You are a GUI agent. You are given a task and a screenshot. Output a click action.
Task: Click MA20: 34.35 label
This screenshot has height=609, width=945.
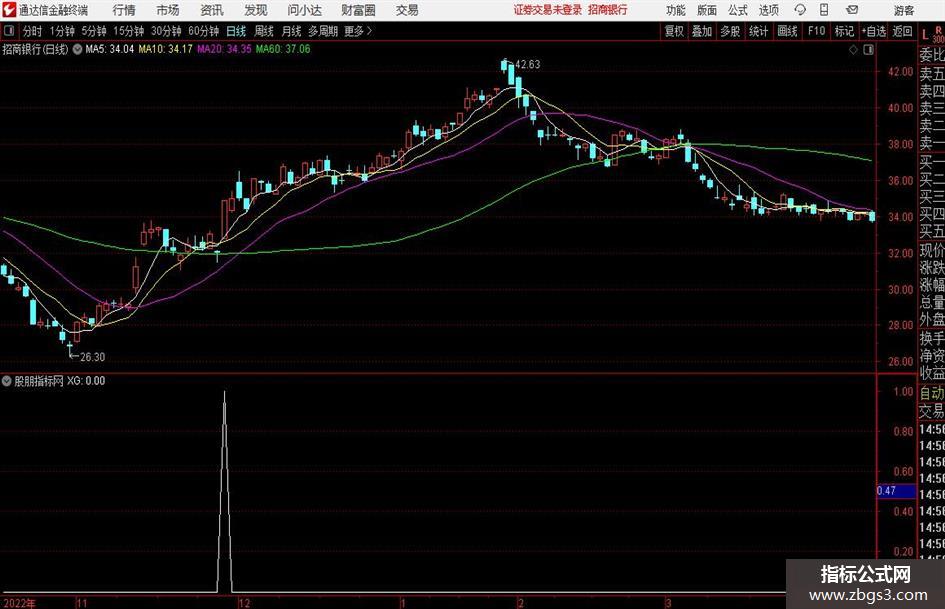[224, 49]
